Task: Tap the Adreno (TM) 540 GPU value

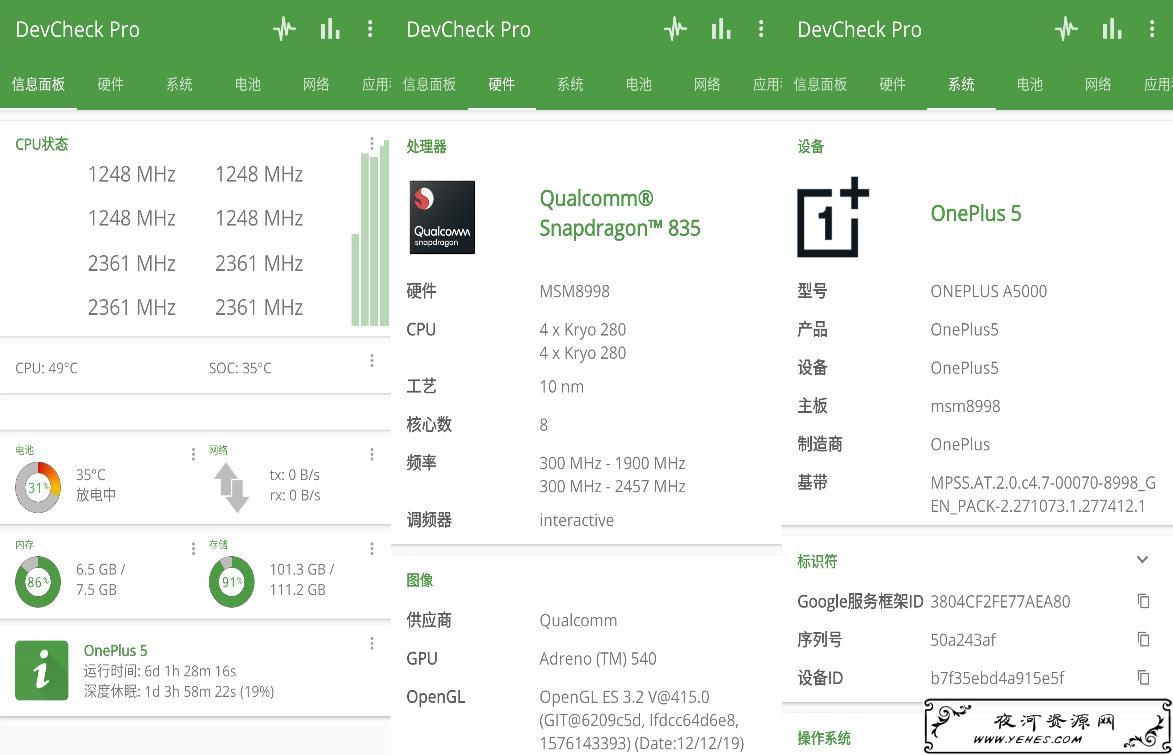Action: click(598, 658)
